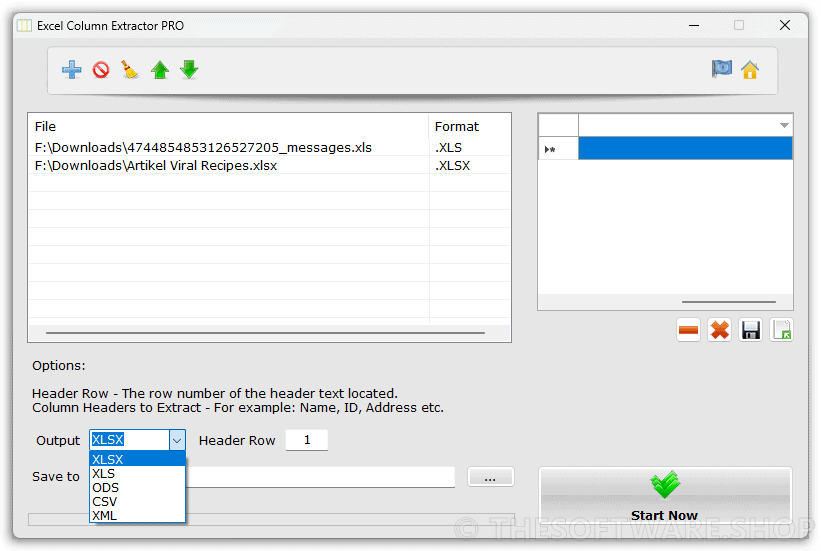Choose XML from the output list
This screenshot has width=821, height=551.
click(x=137, y=515)
